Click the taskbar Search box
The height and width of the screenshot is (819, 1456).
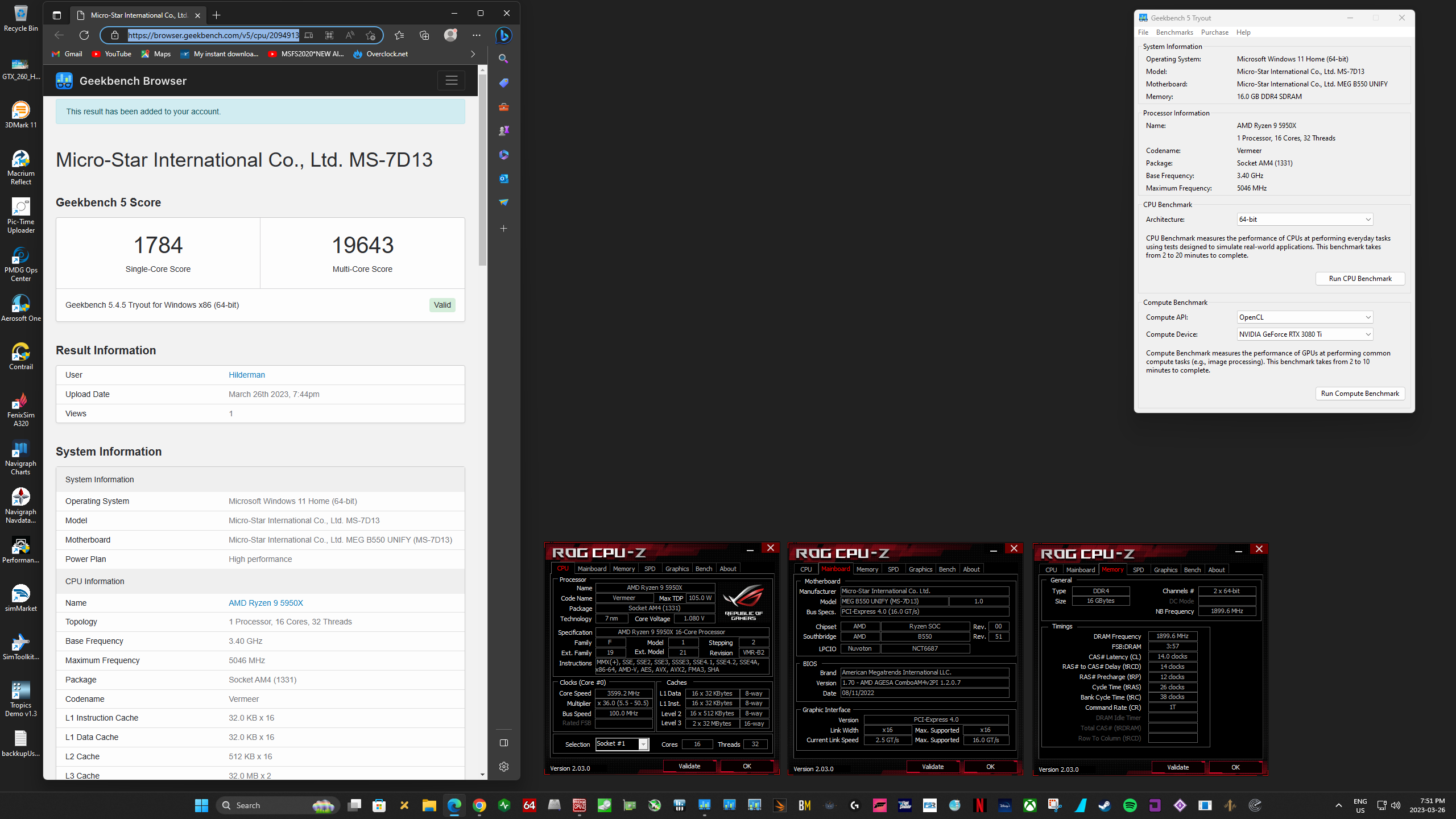pos(278,805)
